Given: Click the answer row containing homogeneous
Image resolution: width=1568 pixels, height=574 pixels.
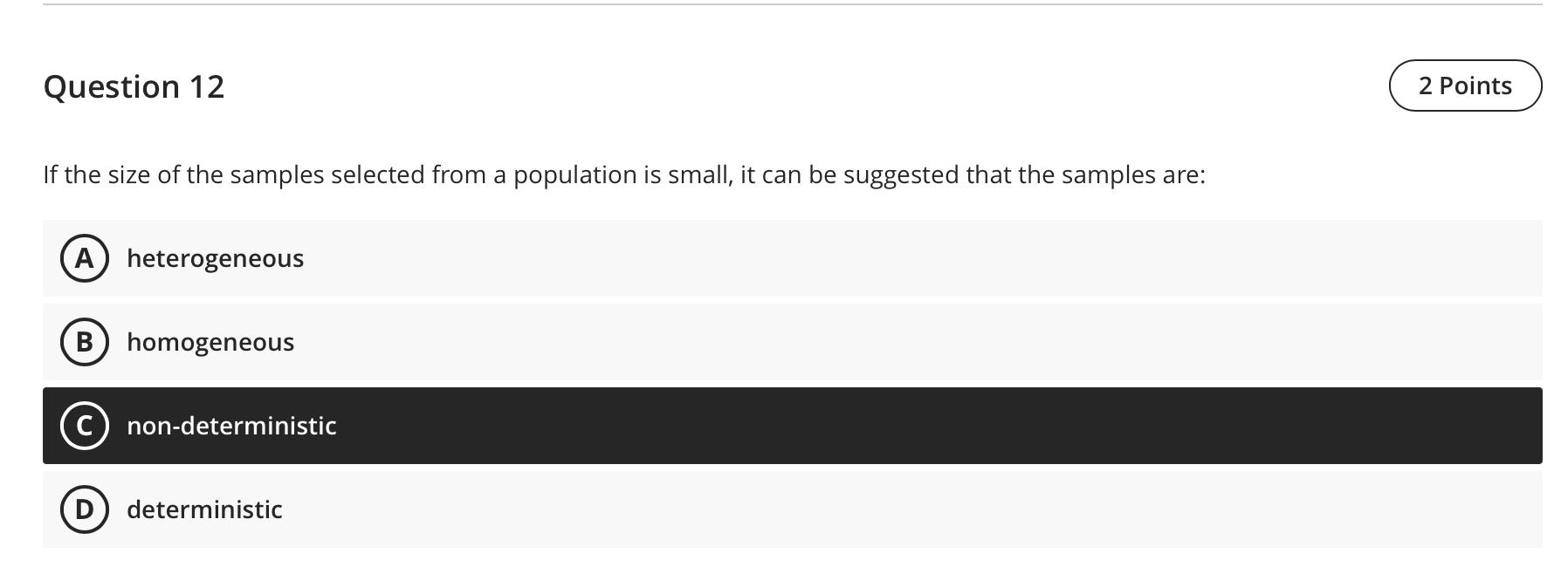Looking at the screenshot, I should pos(437,341).
